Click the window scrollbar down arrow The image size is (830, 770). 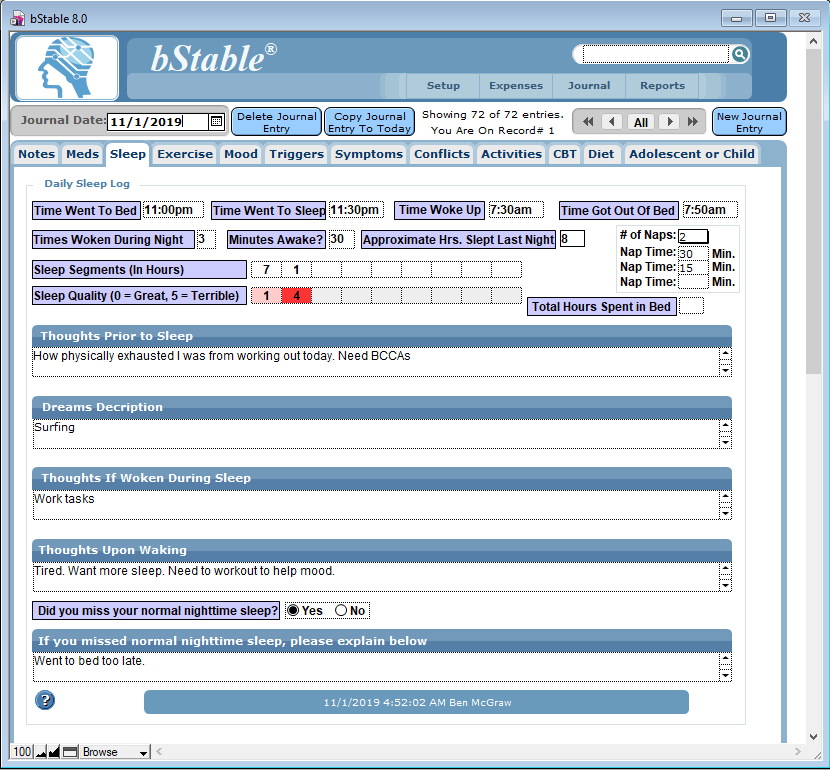(x=814, y=736)
